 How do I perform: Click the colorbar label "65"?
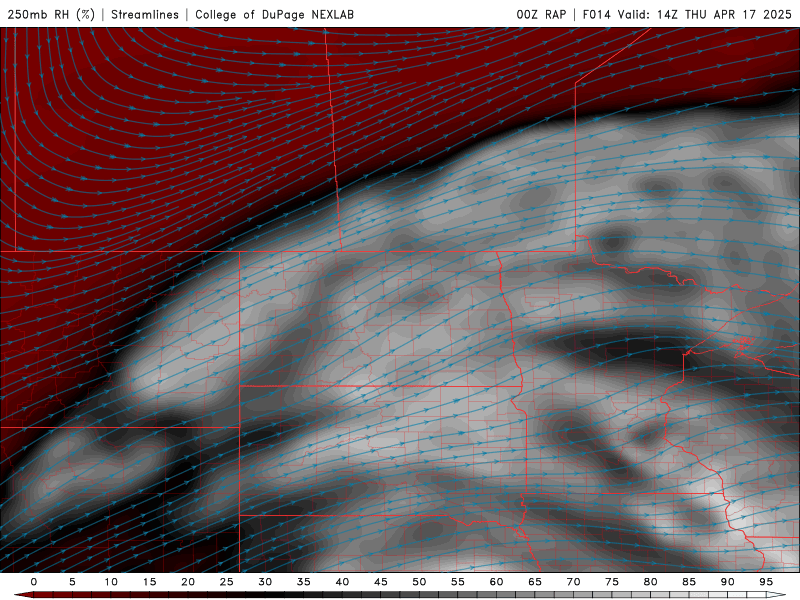535,582
